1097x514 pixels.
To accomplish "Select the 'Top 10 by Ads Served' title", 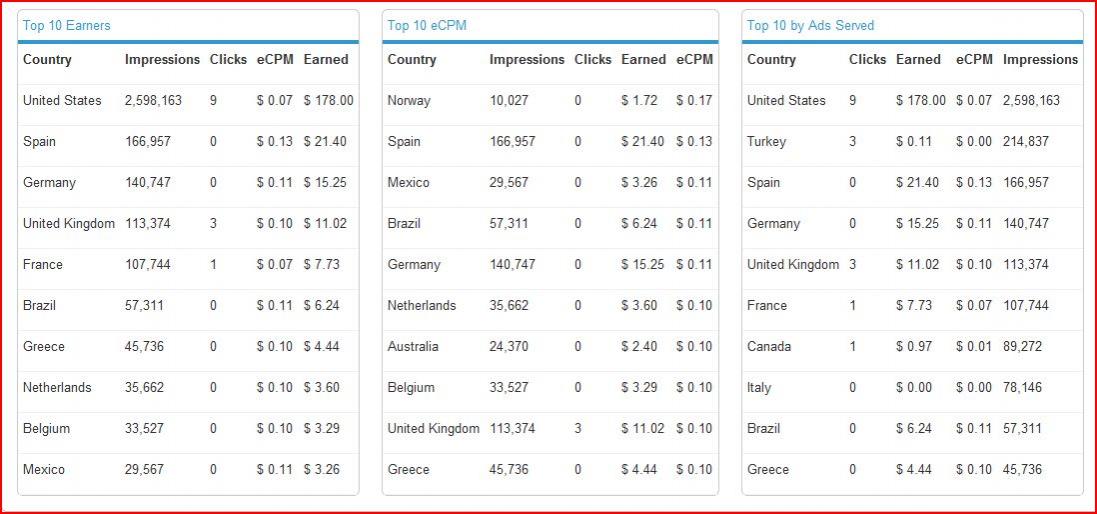I will (810, 25).
